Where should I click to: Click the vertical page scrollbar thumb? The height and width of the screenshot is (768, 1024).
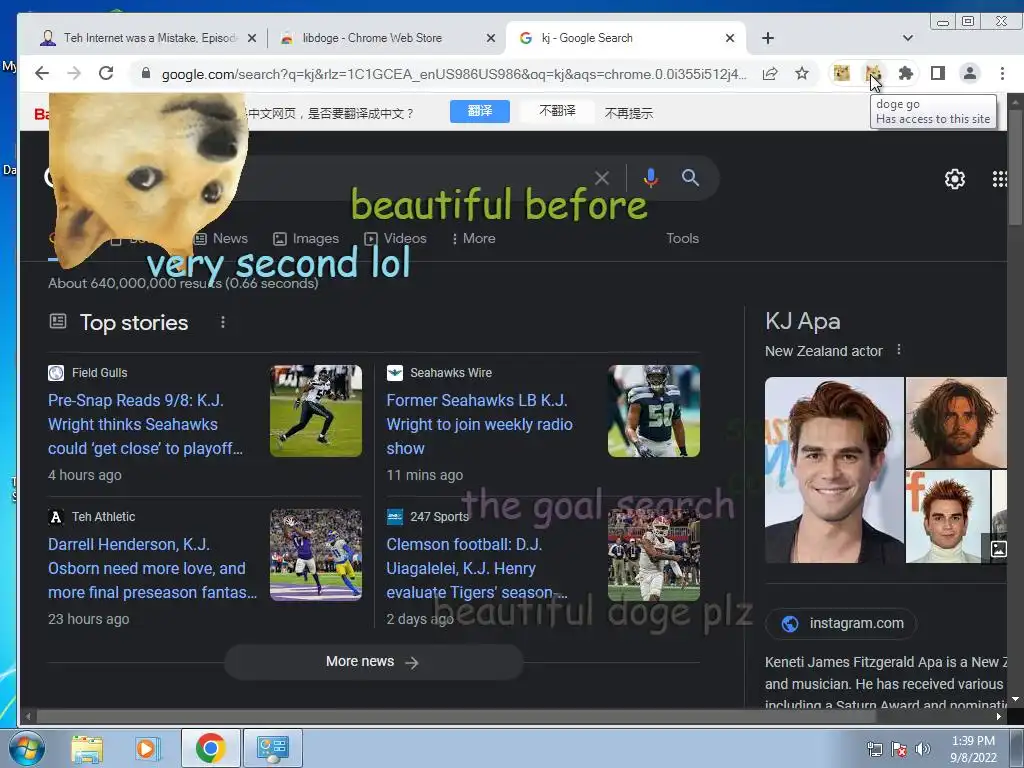tap(1016, 167)
